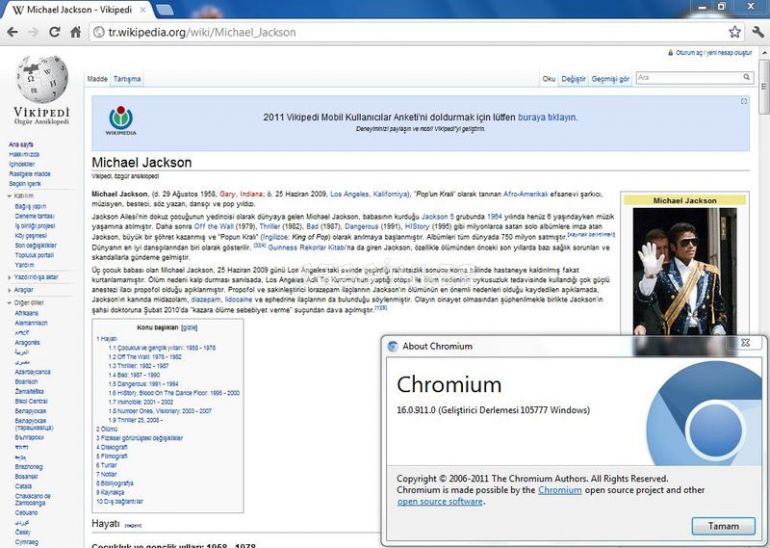This screenshot has height=548, width=770.
Task: Open a new tab next to the Michael Jackson tab
Action: [x=164, y=9]
